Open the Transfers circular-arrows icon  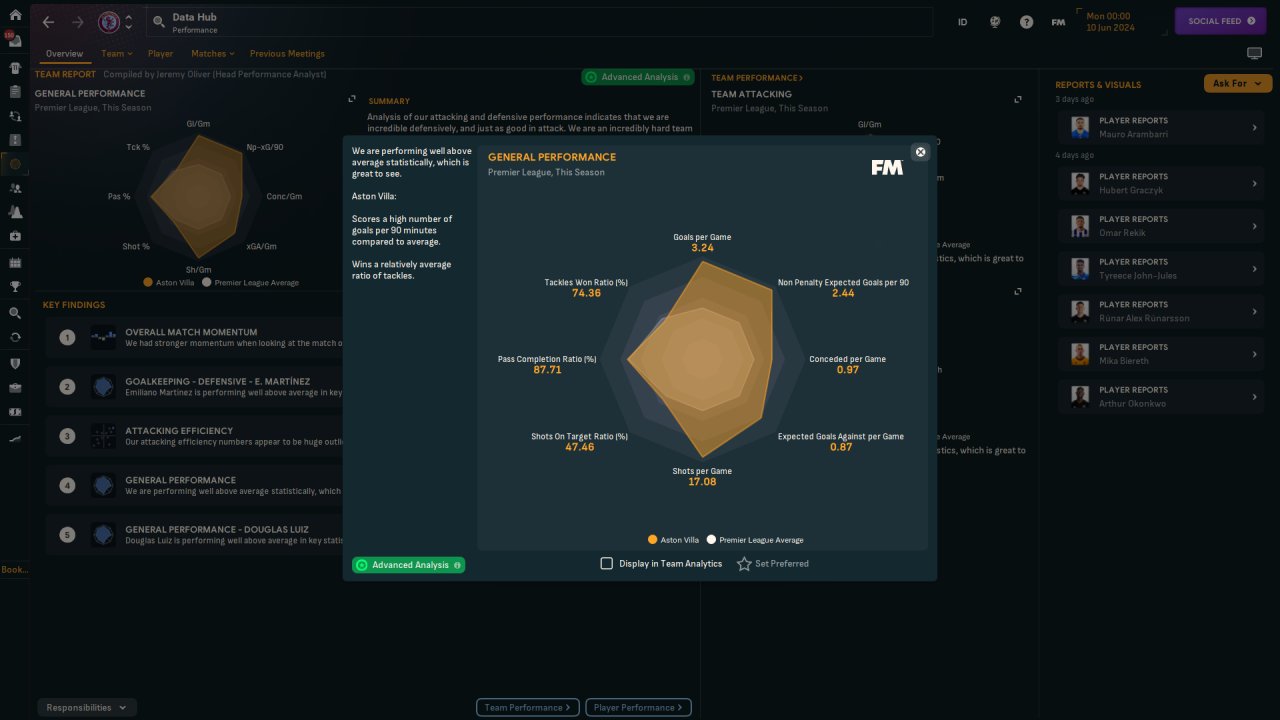[x=15, y=337]
